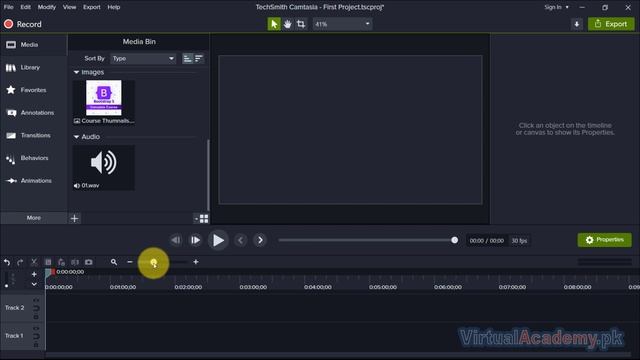Zoom in timeline with plus icon
The image size is (640, 360).
[196, 262]
